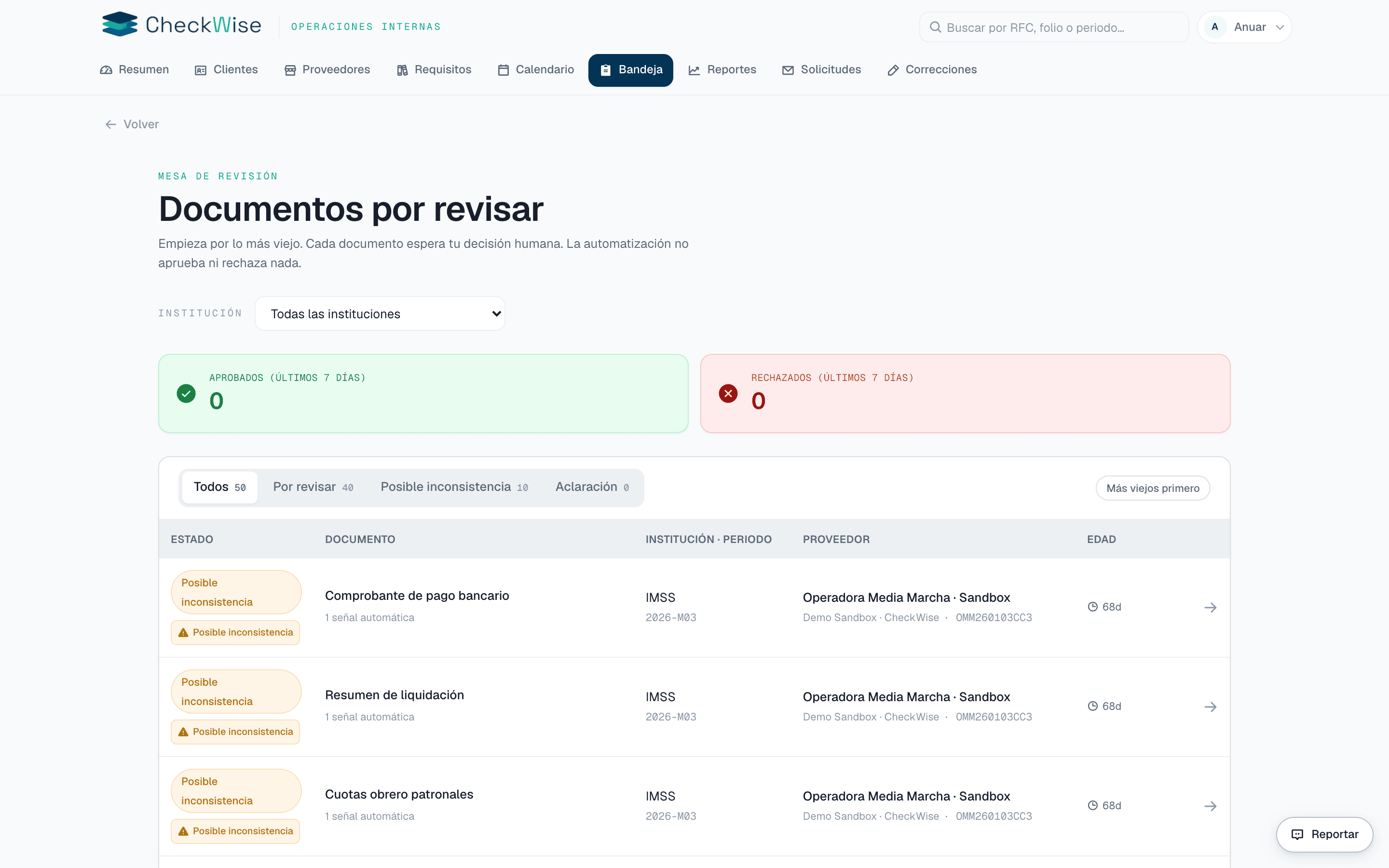This screenshot has height=868, width=1389.
Task: Click the Bandeja nav button
Action: click(x=631, y=70)
